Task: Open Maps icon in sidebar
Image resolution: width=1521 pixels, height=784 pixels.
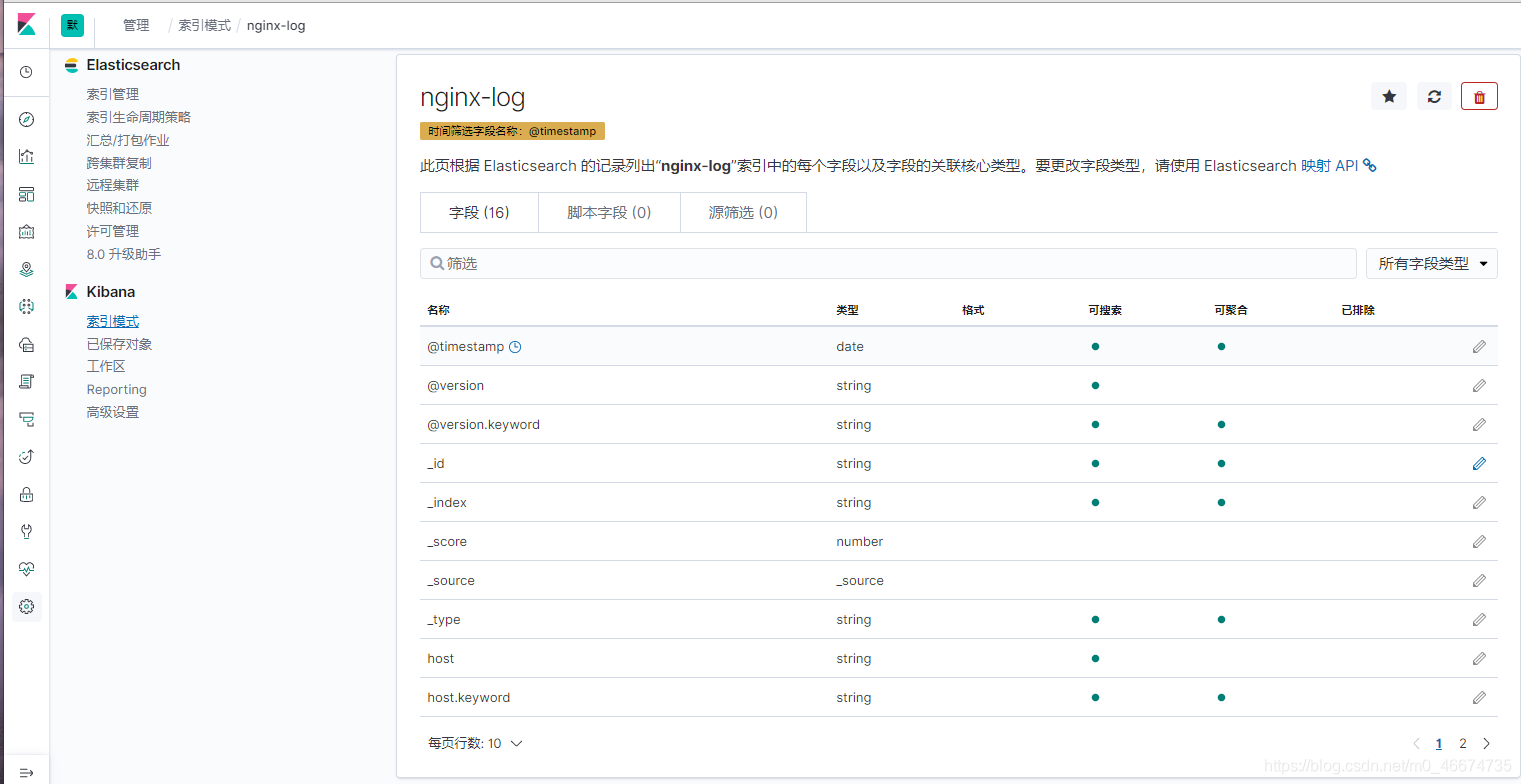Action: point(27,269)
